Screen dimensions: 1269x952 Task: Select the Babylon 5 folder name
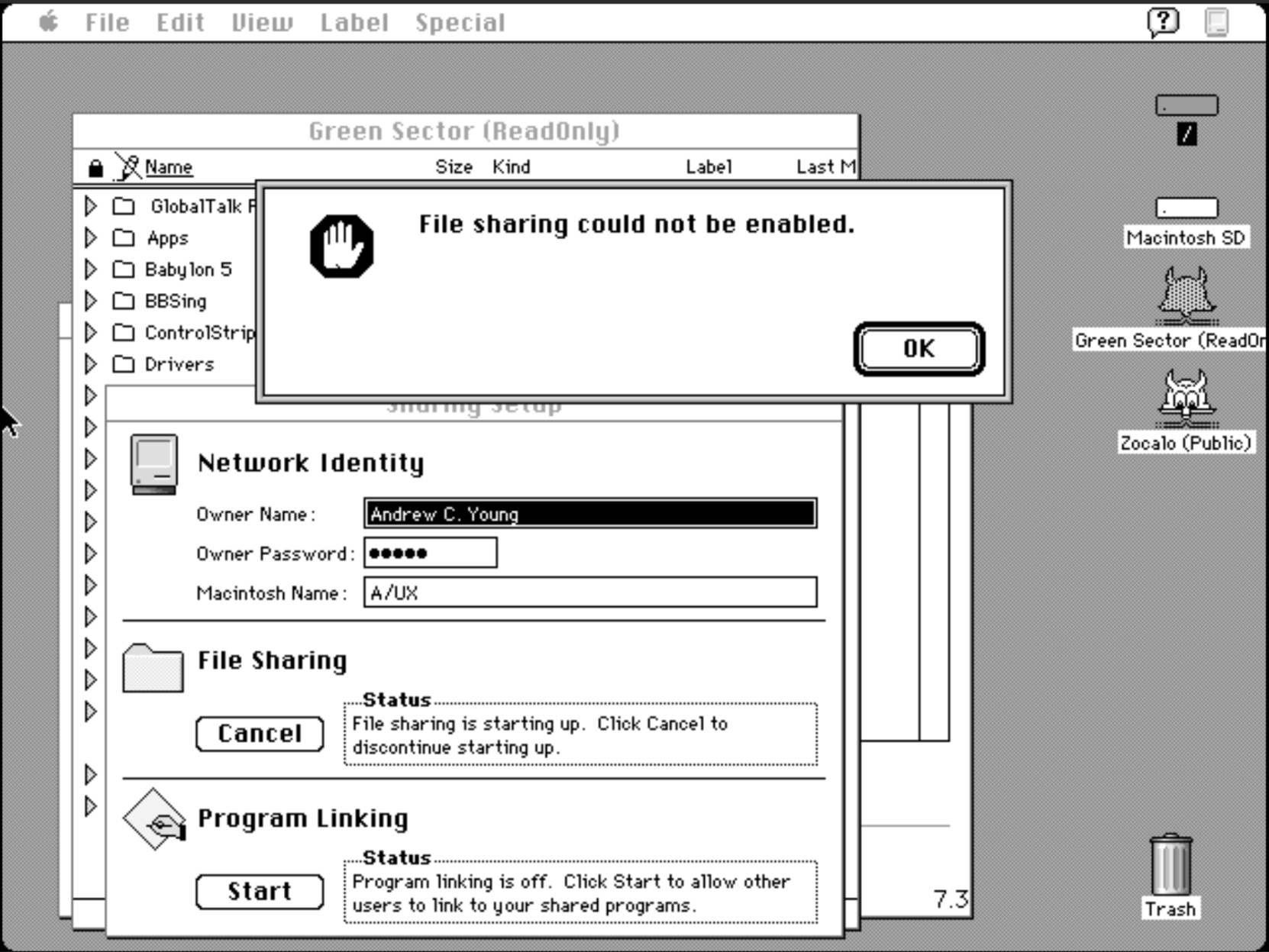[x=188, y=269]
